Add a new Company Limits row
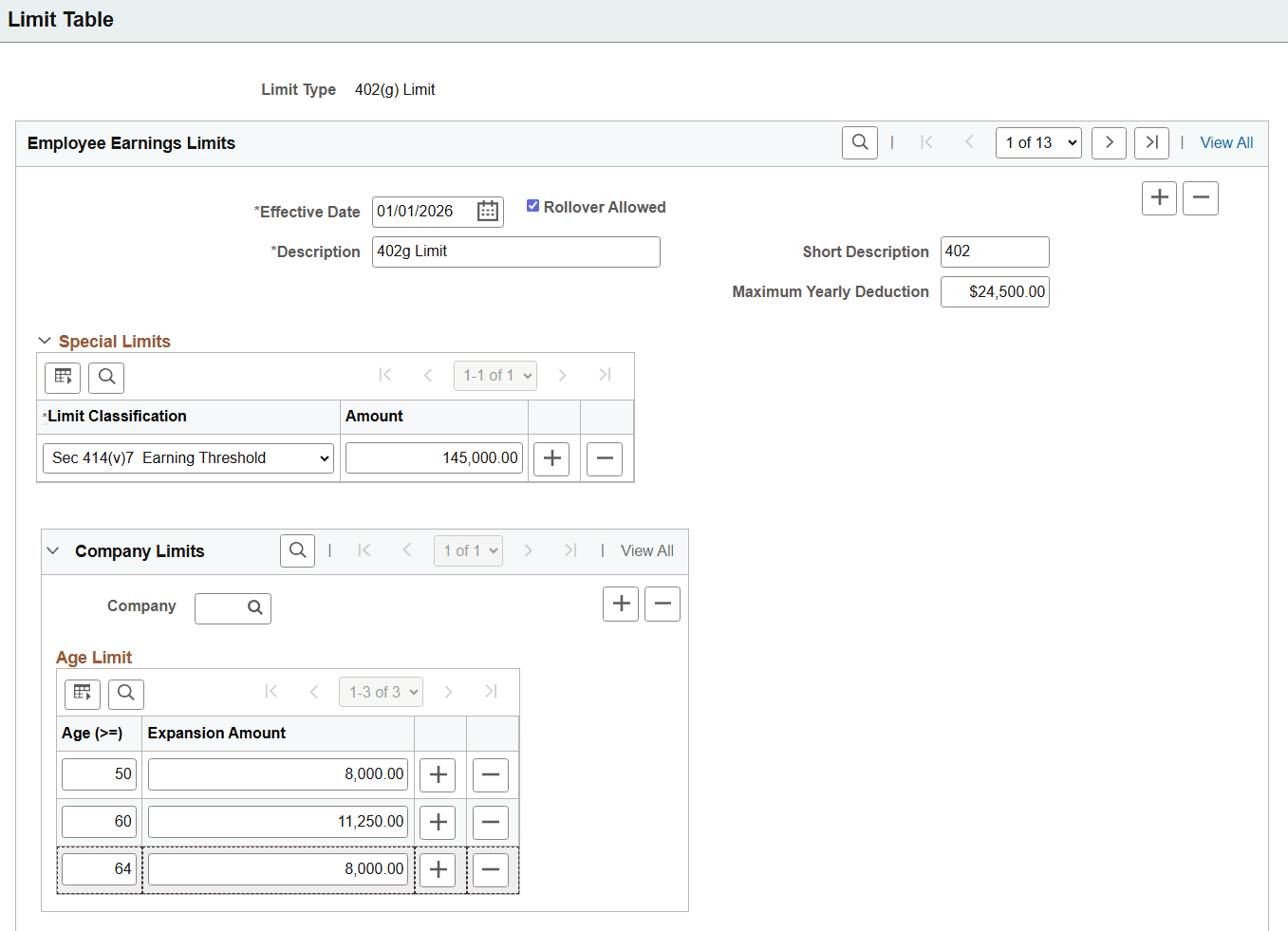Screen dimensions: 1288x931 click(622, 604)
